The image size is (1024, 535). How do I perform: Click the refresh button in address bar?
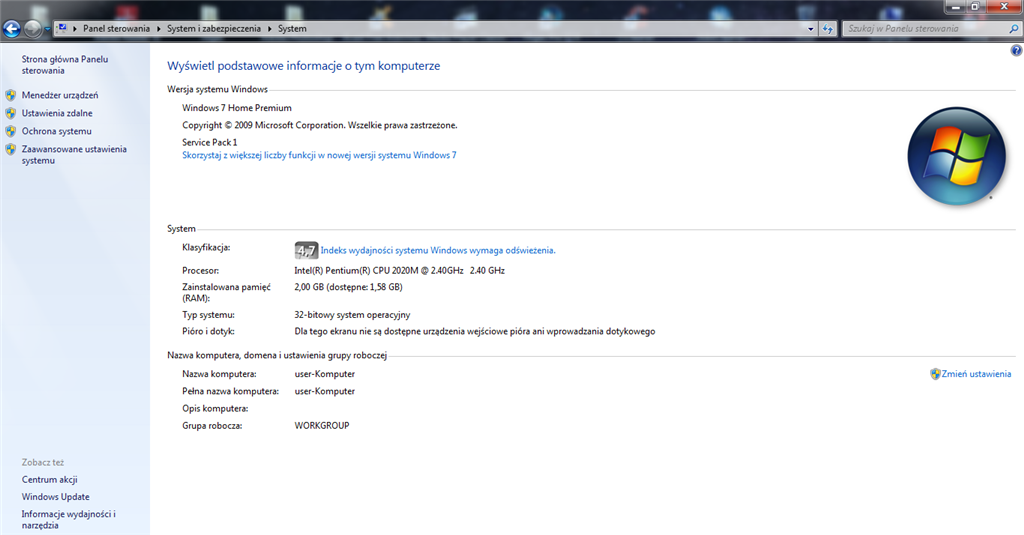point(827,29)
